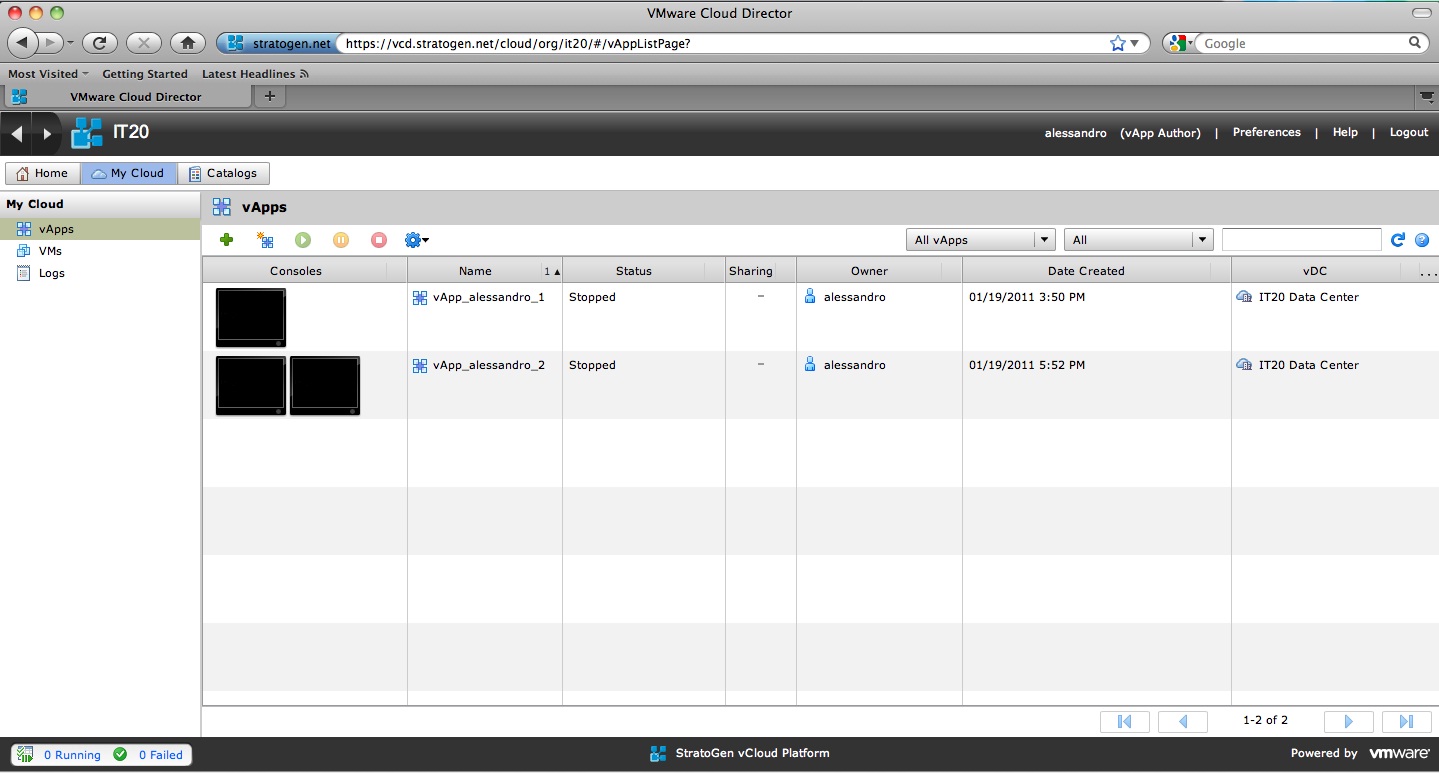Screen dimensions: 1439x773
Task: Switch to the Catalogs tab
Action: 223,173
